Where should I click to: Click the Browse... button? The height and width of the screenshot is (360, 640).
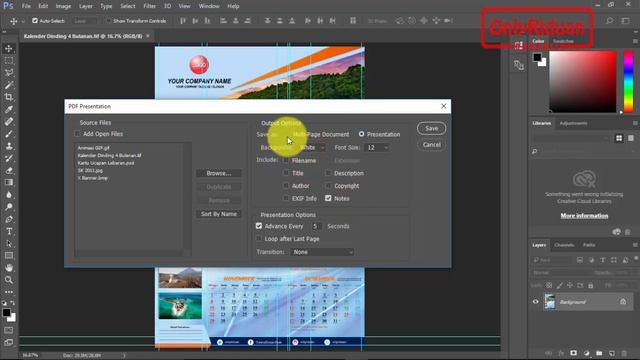coord(218,173)
